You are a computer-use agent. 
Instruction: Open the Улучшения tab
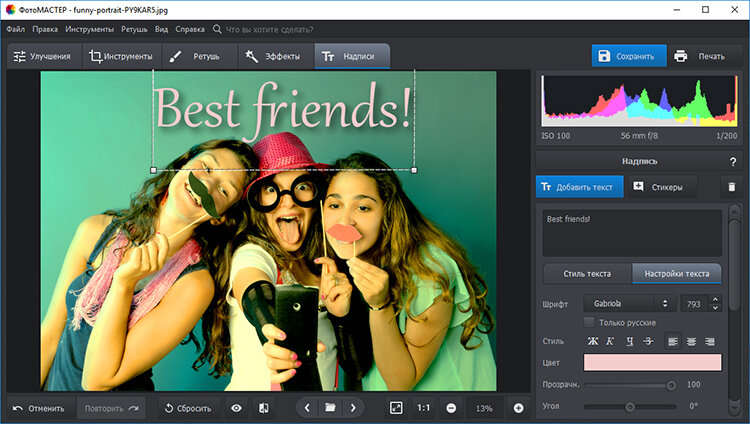[44, 56]
